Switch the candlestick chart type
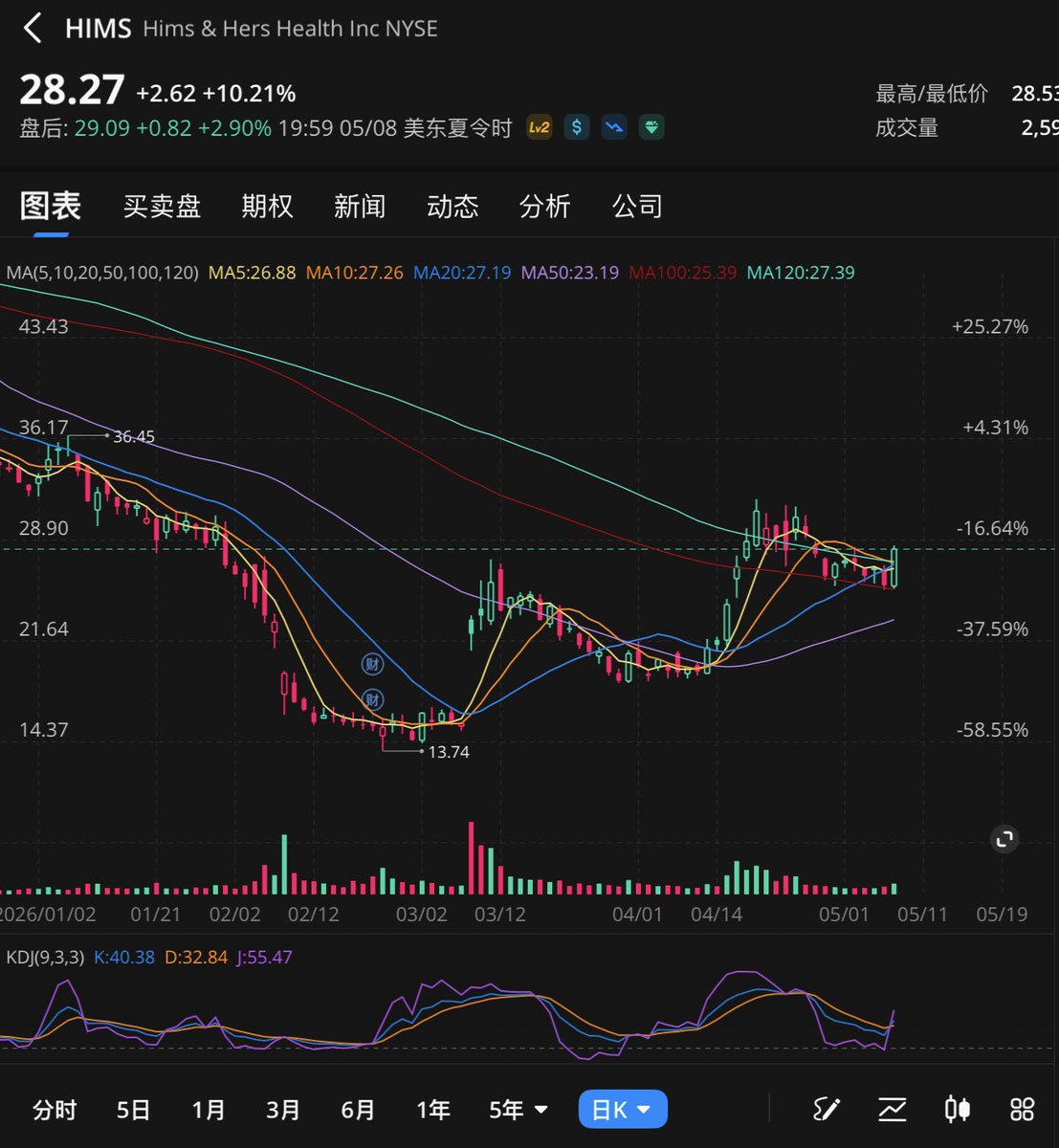This screenshot has height=1148, width=1059. point(958,1110)
